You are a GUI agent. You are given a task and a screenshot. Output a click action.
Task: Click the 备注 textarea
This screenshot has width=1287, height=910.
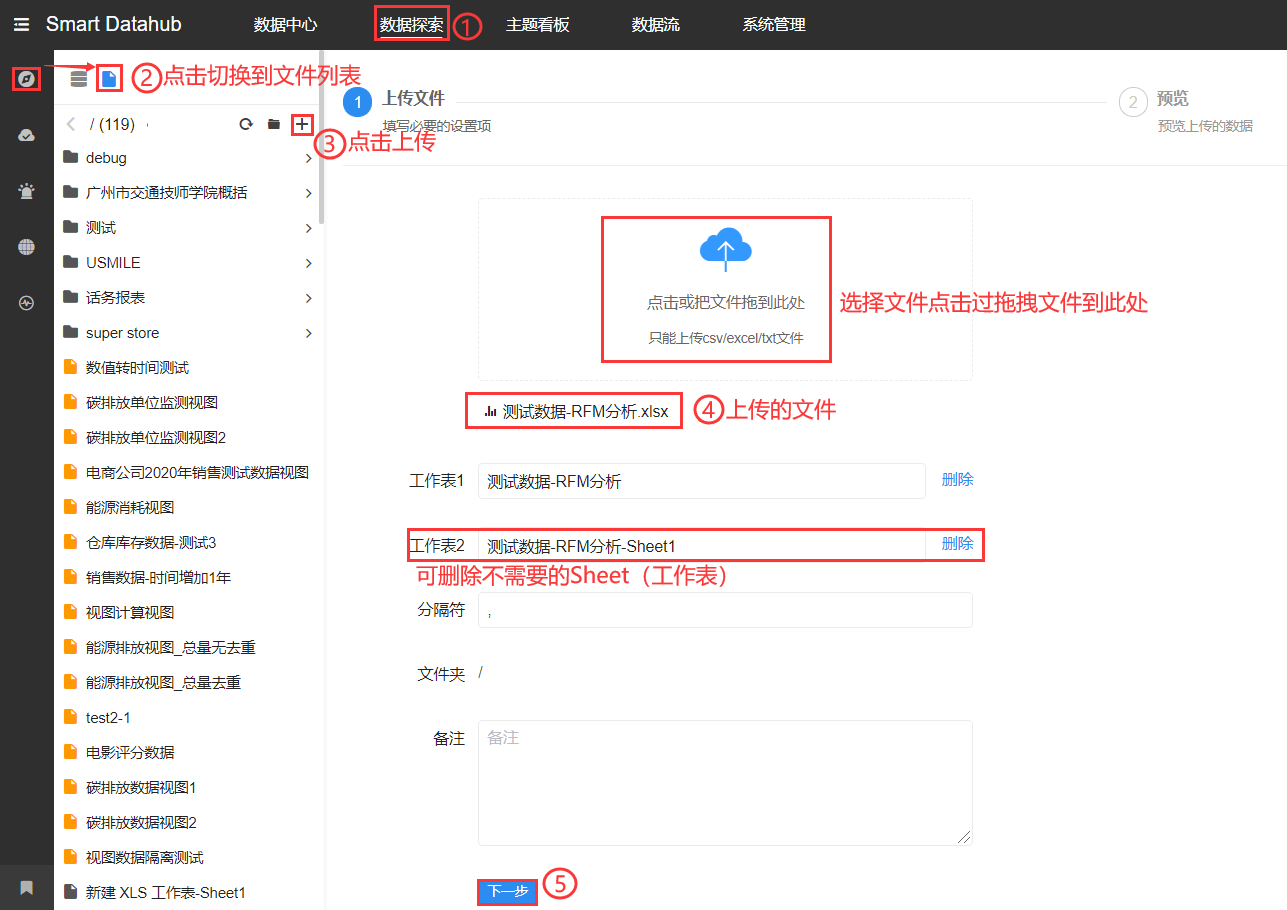725,783
